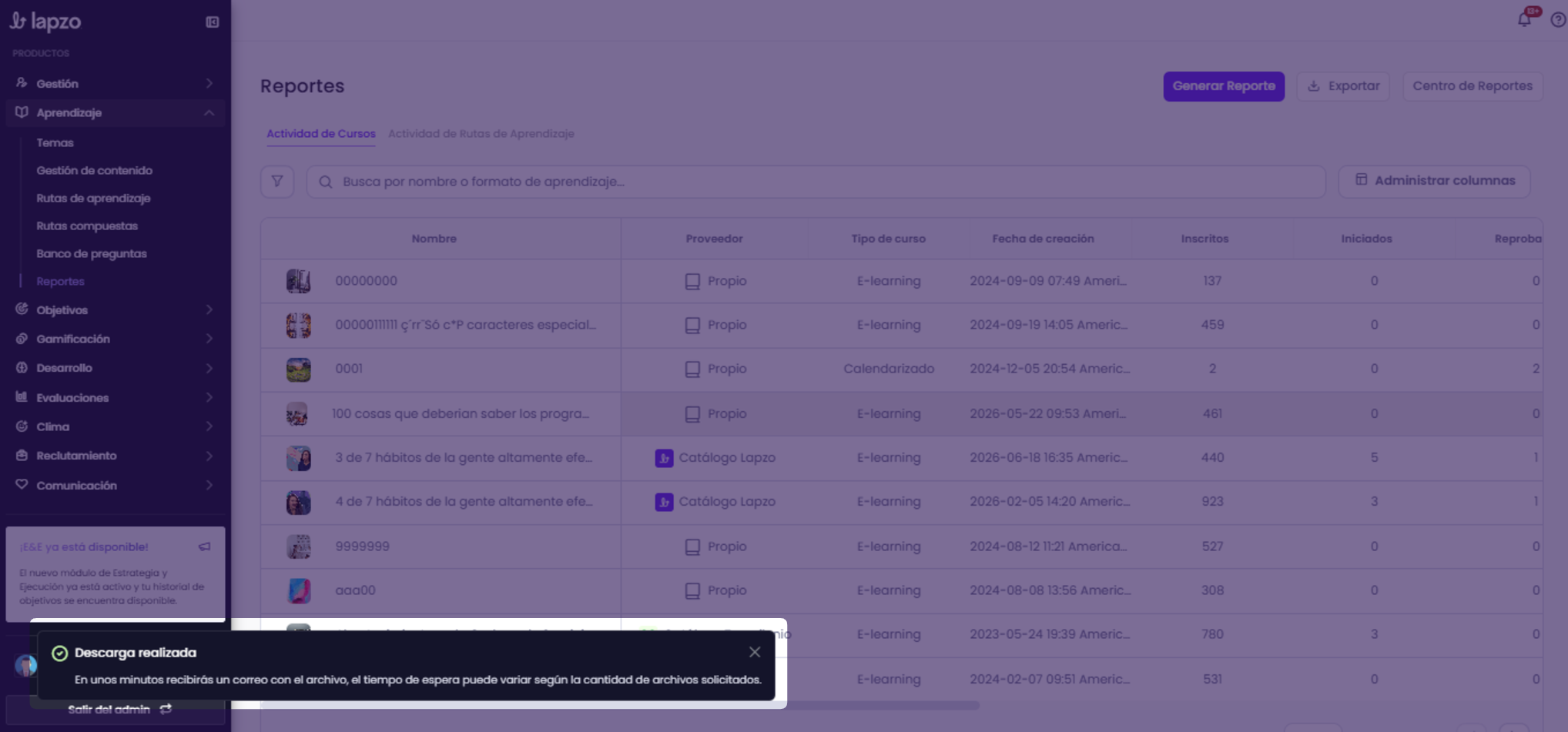Click the Lapzo logo
The image size is (1568, 732).
(45, 21)
